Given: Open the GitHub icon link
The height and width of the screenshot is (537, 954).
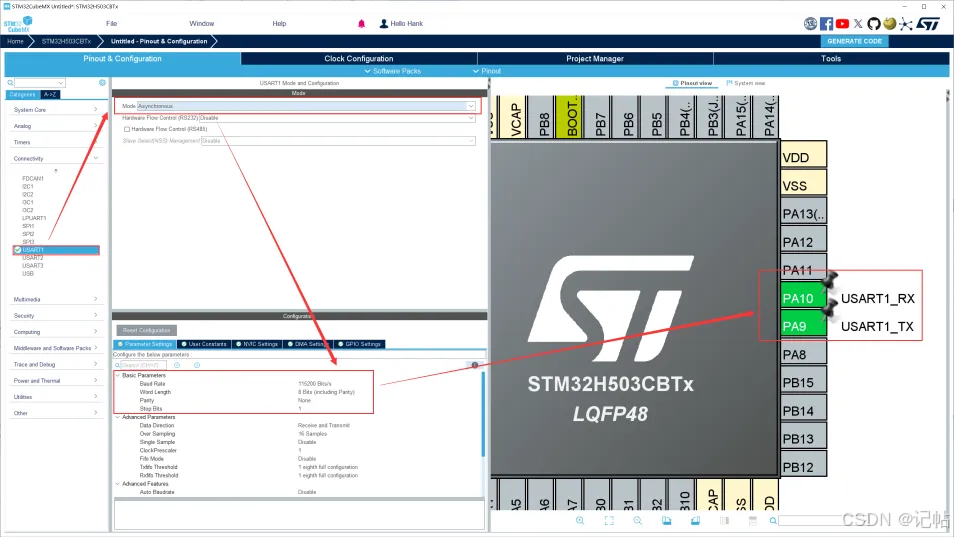Looking at the screenshot, I should pos(874,23).
